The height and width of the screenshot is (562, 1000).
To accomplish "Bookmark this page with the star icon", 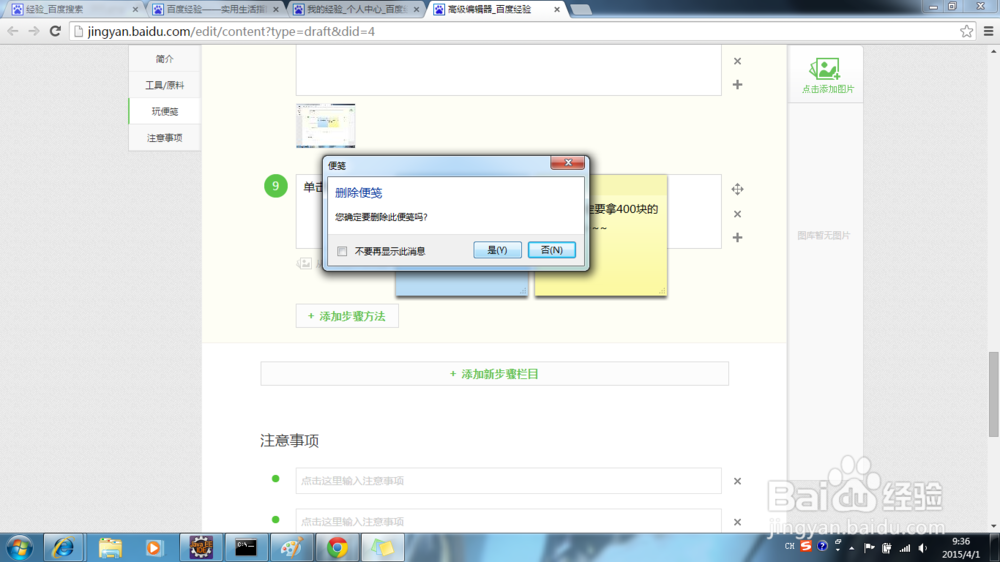I will 966,31.
